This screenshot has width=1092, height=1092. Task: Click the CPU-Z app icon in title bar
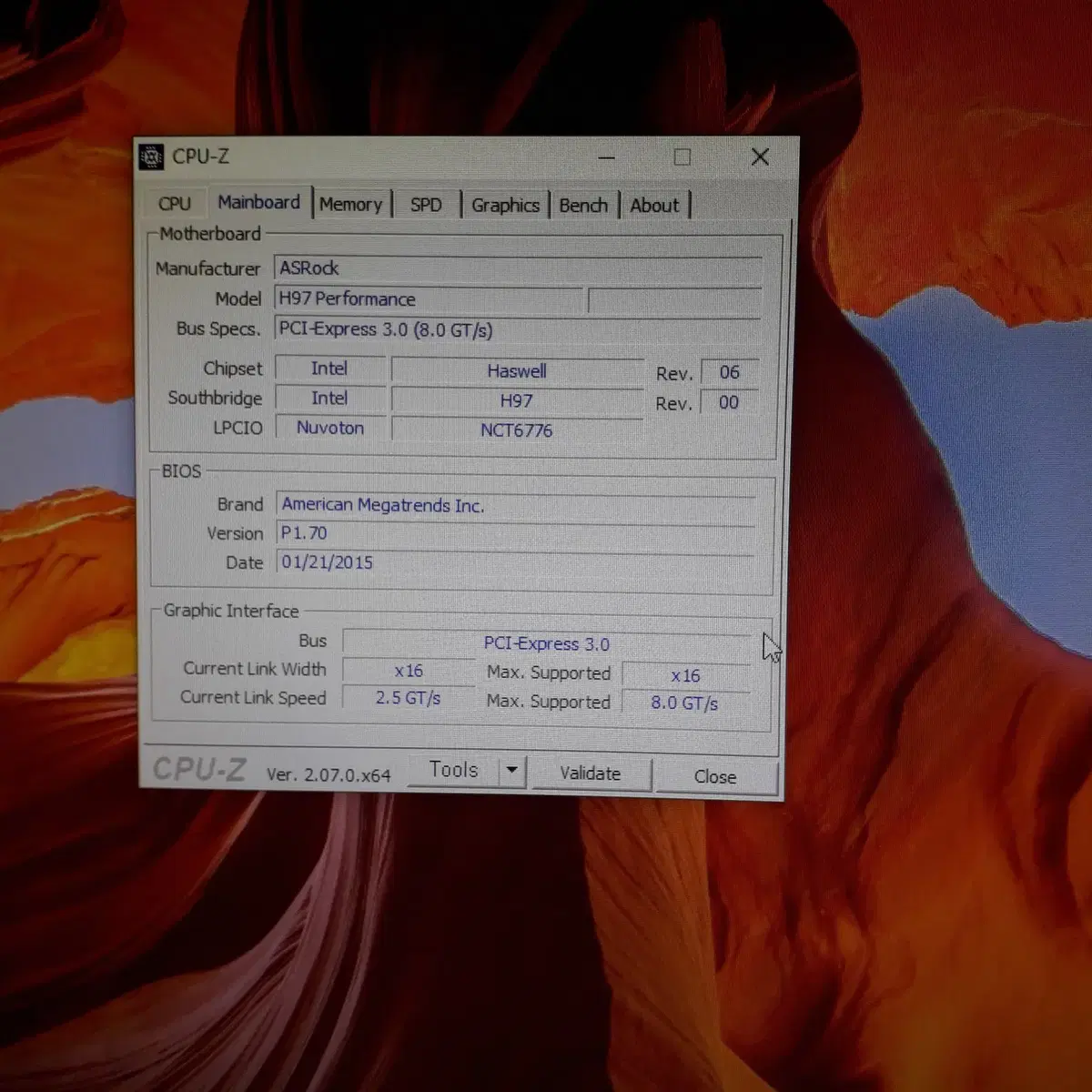tap(151, 157)
